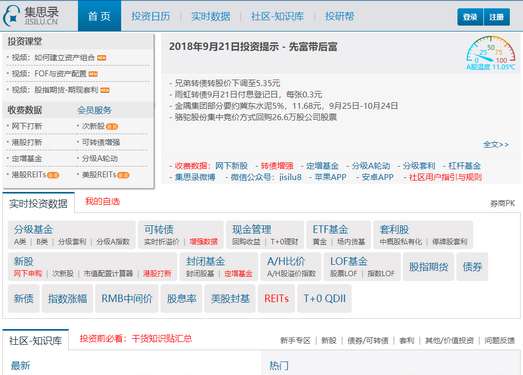Open 干货知识贴汇总 link
This screenshot has height=375, width=523.
point(162,339)
